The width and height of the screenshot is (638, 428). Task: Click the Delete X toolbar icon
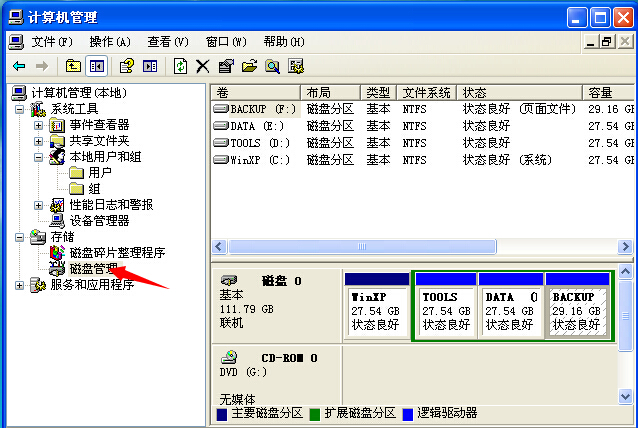click(203, 66)
